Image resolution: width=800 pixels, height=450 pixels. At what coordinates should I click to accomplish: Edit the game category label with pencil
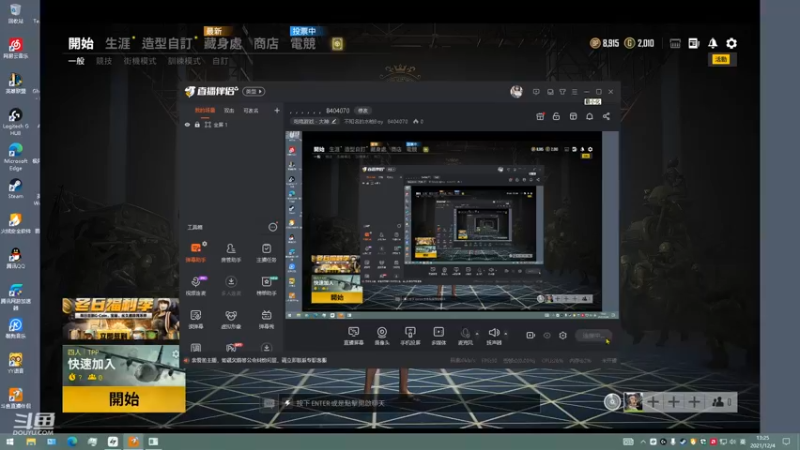point(314,121)
